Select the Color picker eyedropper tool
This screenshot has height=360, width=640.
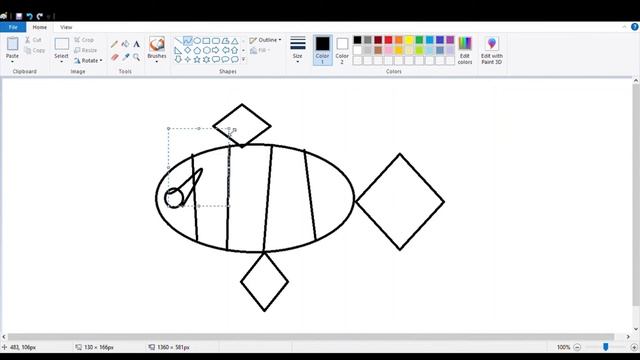pyautogui.click(x=126, y=57)
